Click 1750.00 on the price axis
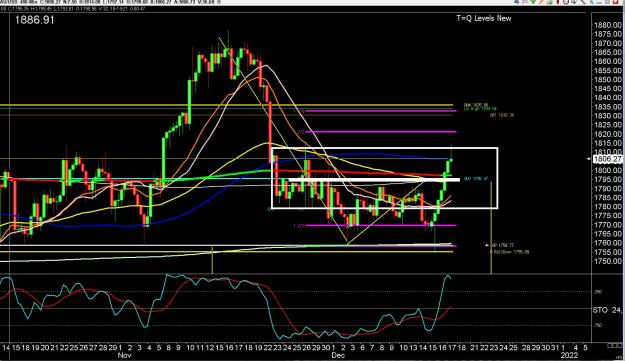The image size is (625, 361). click(x=607, y=261)
